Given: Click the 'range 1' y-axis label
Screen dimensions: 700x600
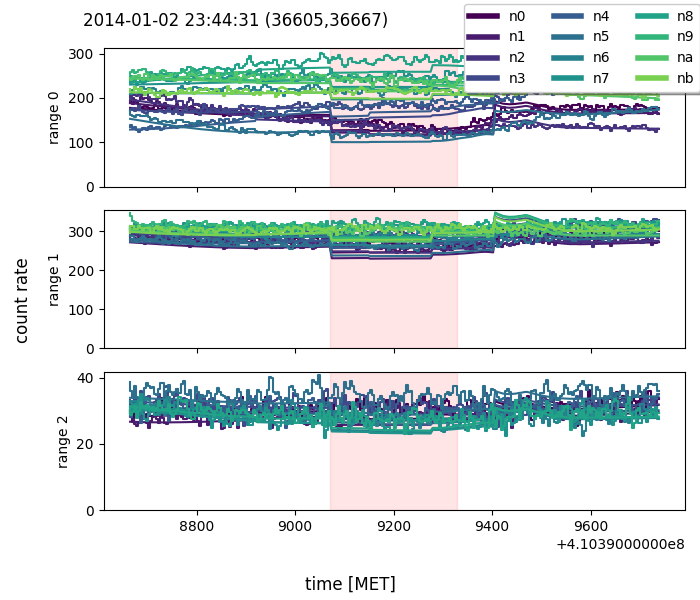Looking at the screenshot, I should (53, 280).
